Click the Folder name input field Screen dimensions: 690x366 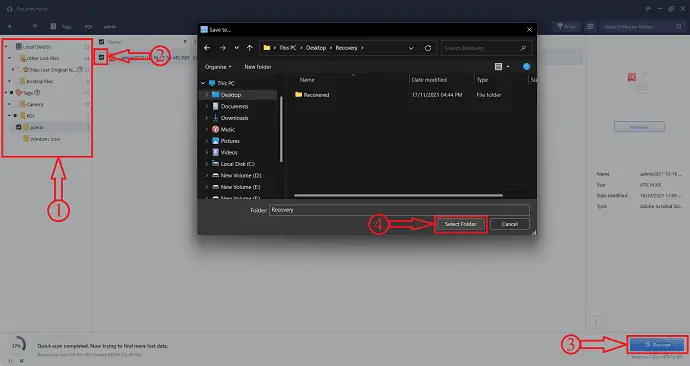pos(399,210)
